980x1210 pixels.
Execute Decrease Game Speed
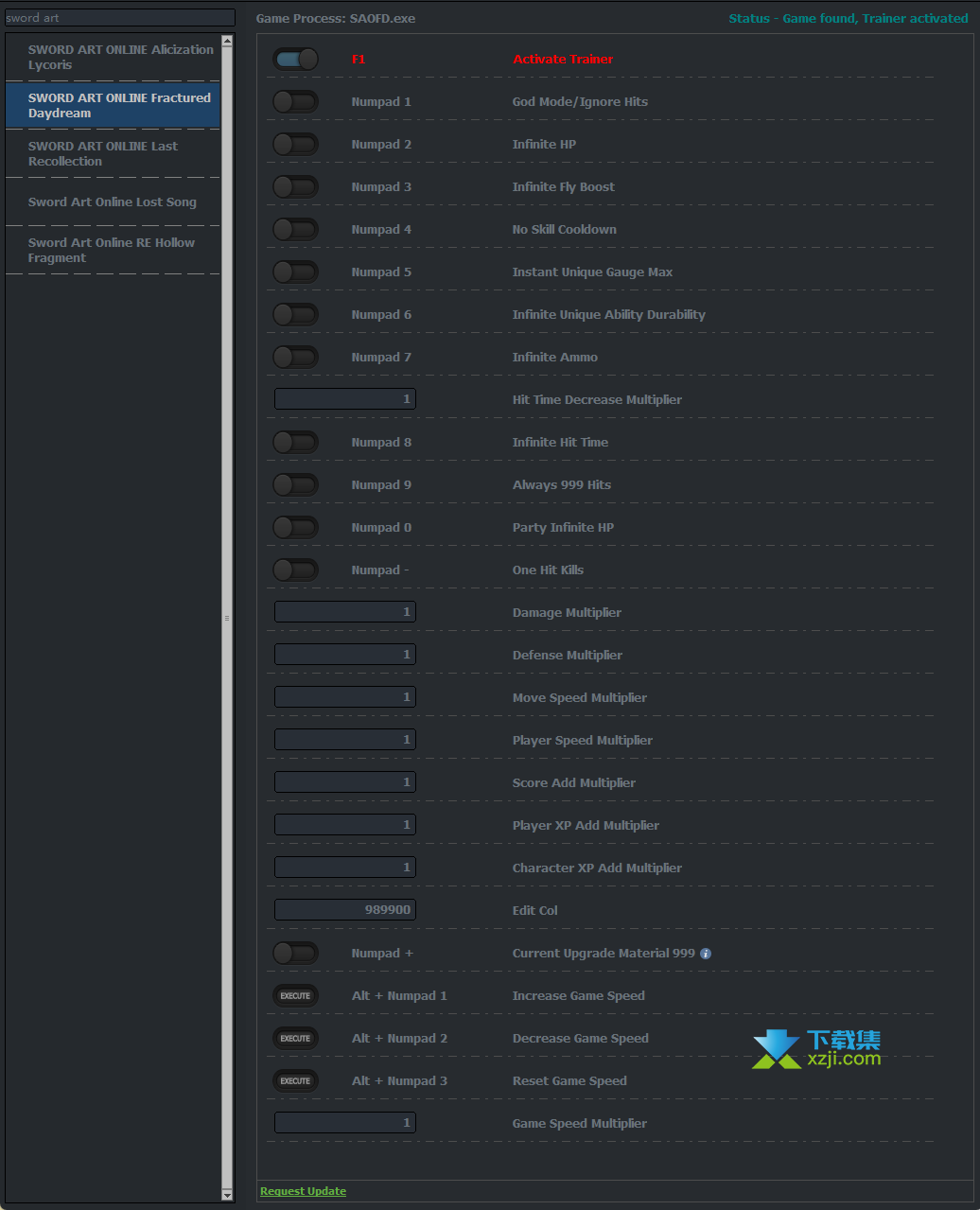(x=295, y=1038)
